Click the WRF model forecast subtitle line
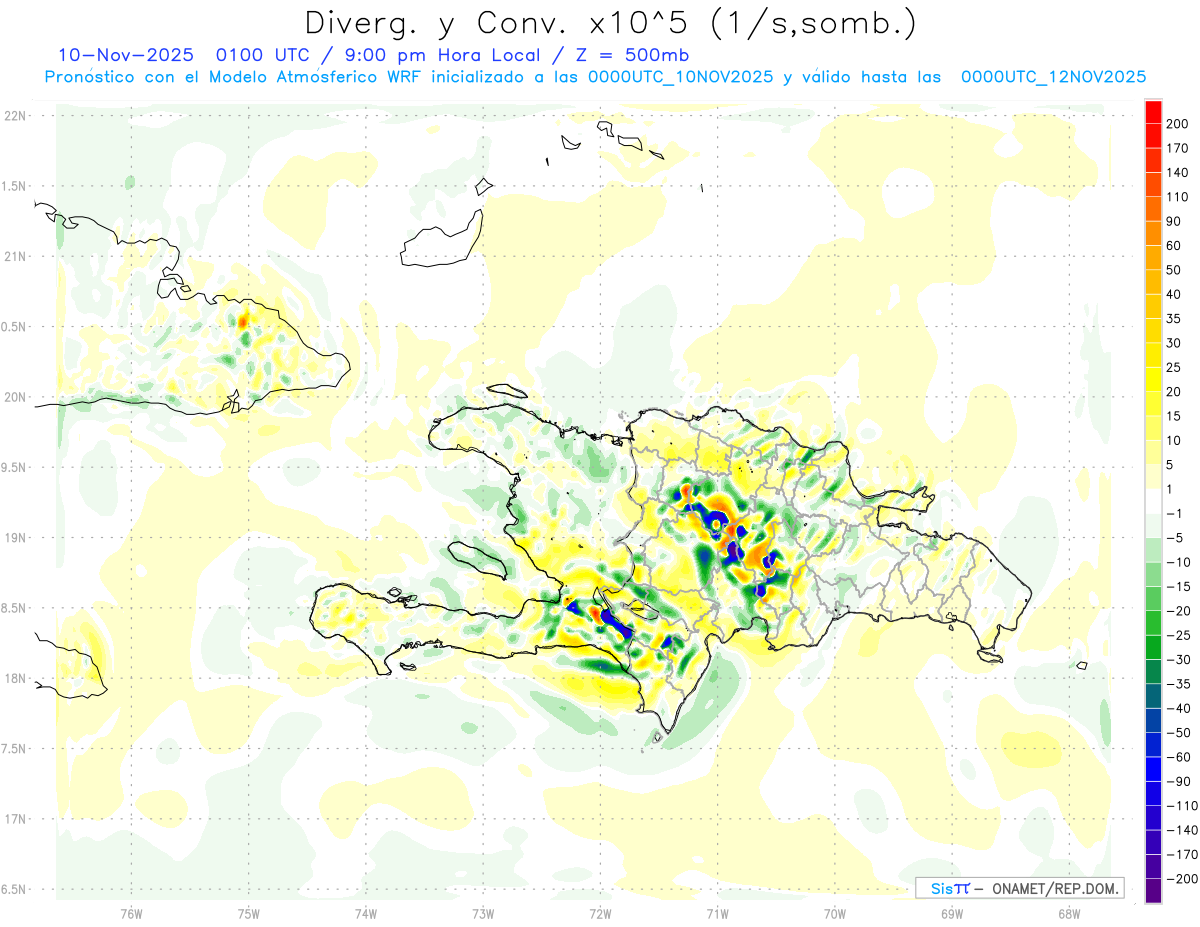This screenshot has width=1200, height=927. (595, 76)
